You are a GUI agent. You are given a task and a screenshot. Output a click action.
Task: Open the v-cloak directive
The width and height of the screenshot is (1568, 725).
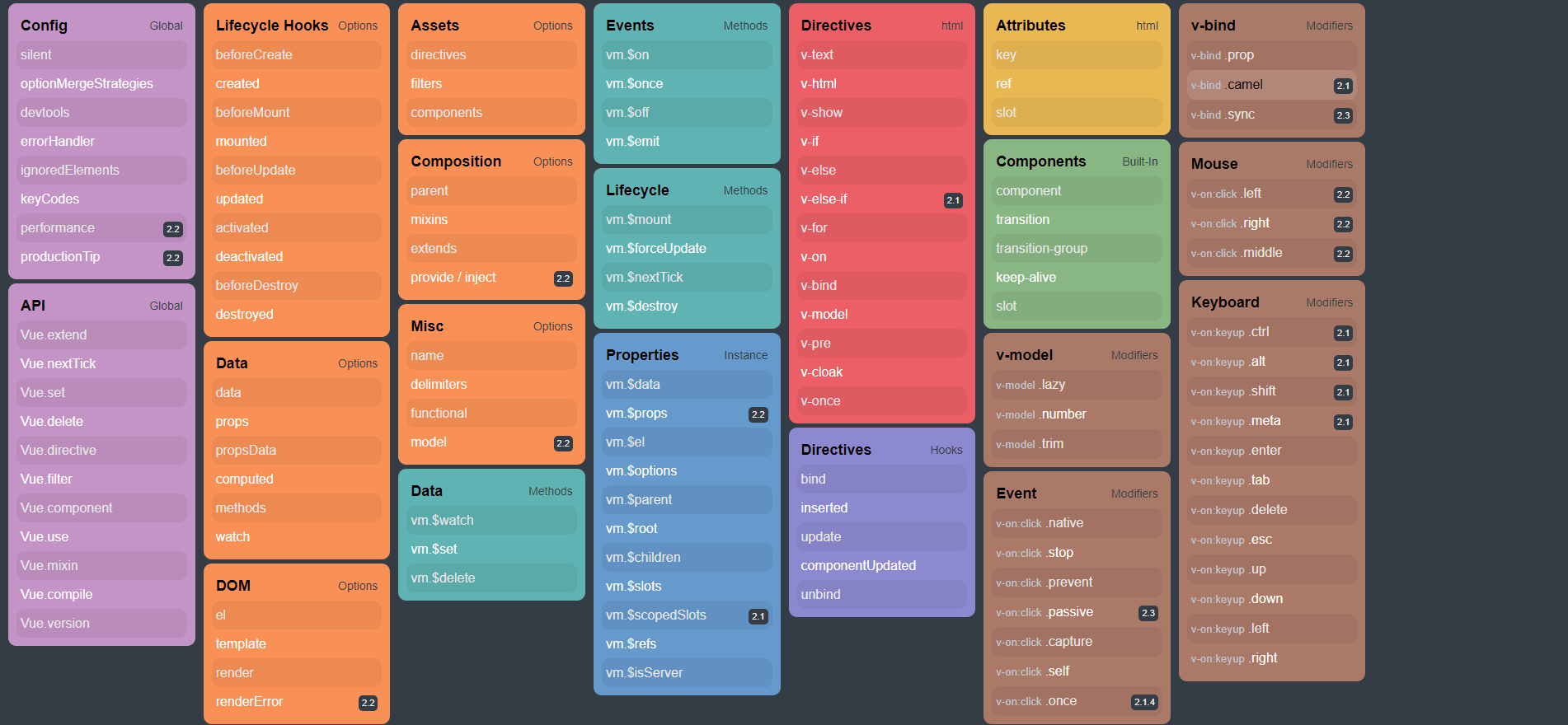coord(882,372)
